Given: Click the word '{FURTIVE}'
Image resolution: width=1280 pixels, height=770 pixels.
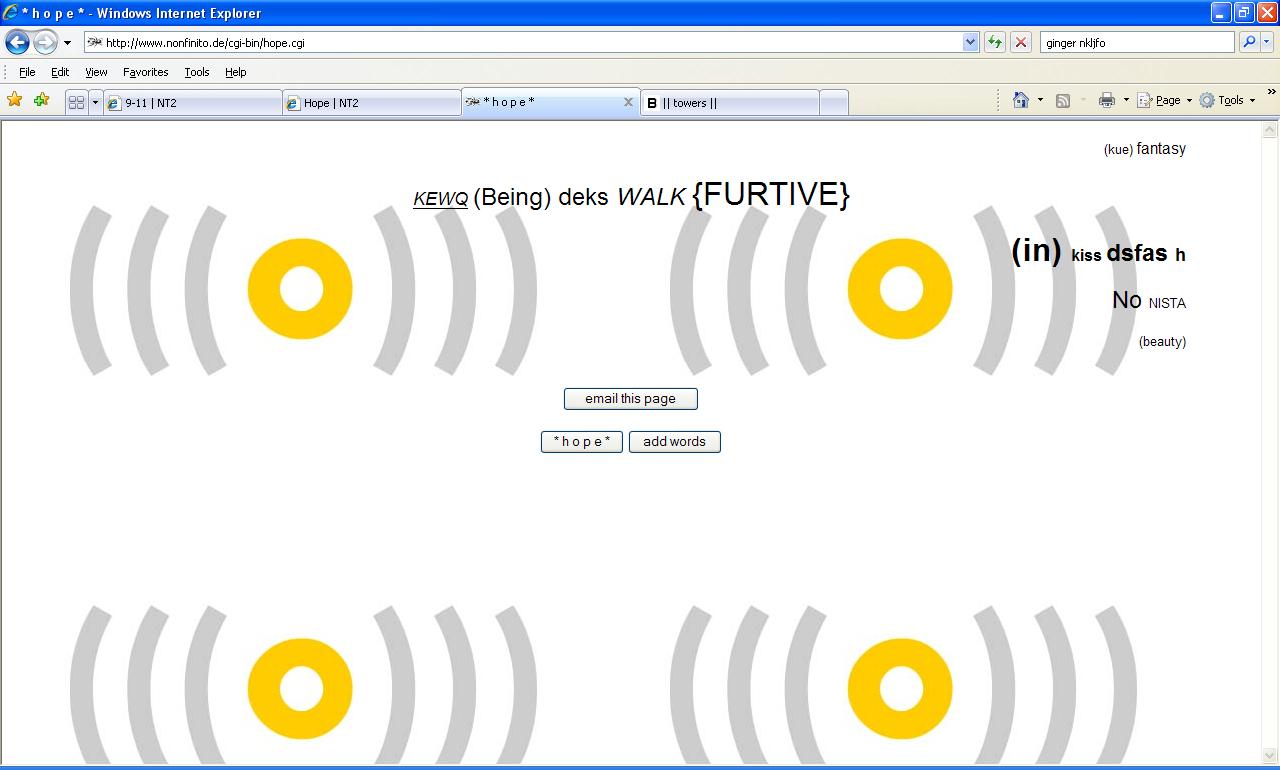Looking at the screenshot, I should (x=771, y=194).
